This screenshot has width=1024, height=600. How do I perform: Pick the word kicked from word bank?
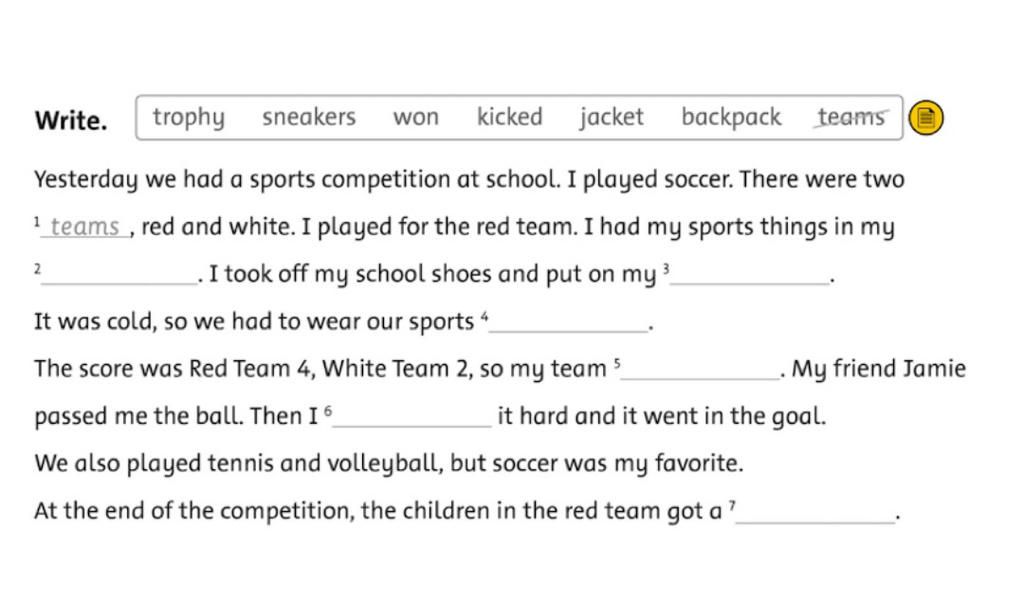click(x=509, y=117)
